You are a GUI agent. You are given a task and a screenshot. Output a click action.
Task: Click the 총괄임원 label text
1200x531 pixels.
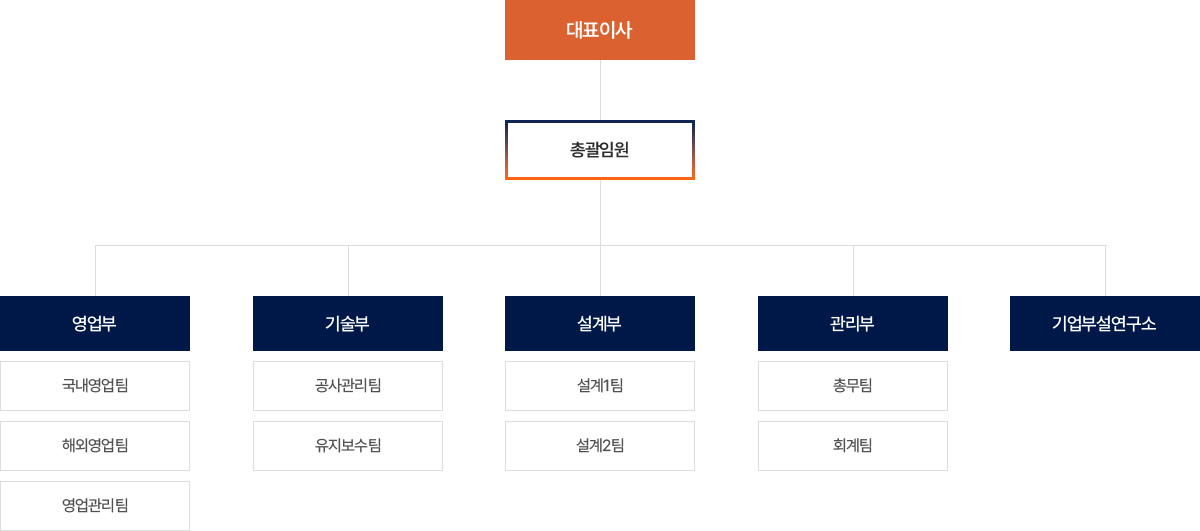(600, 150)
